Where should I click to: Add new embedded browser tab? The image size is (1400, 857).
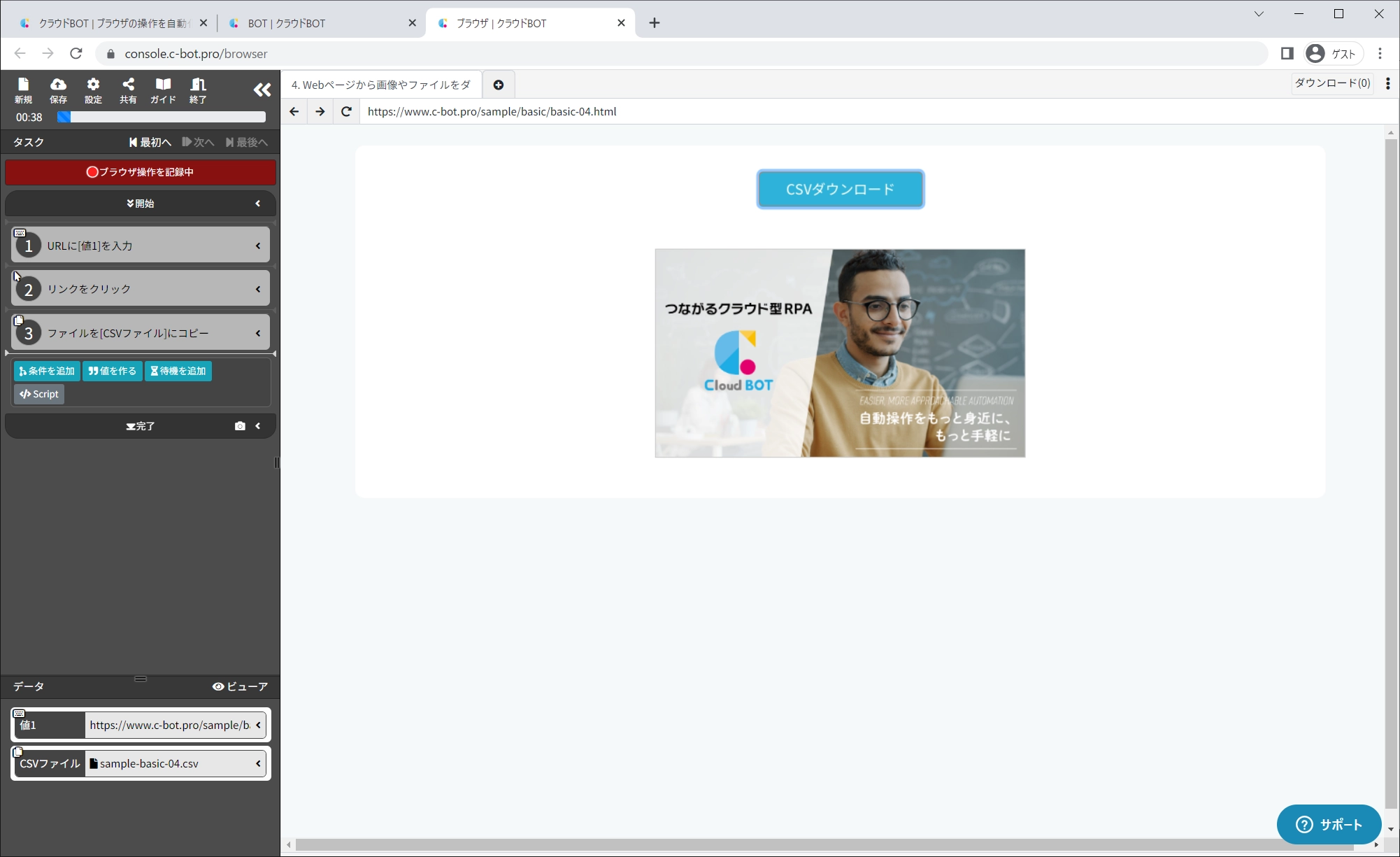[x=499, y=85]
